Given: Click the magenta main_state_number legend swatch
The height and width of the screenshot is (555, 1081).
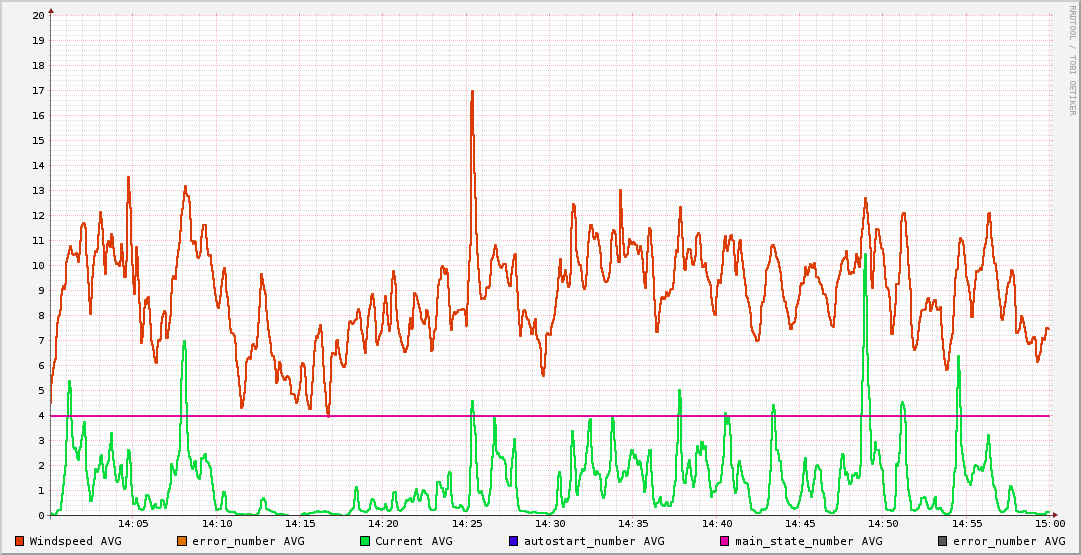Looking at the screenshot, I should 725,541.
